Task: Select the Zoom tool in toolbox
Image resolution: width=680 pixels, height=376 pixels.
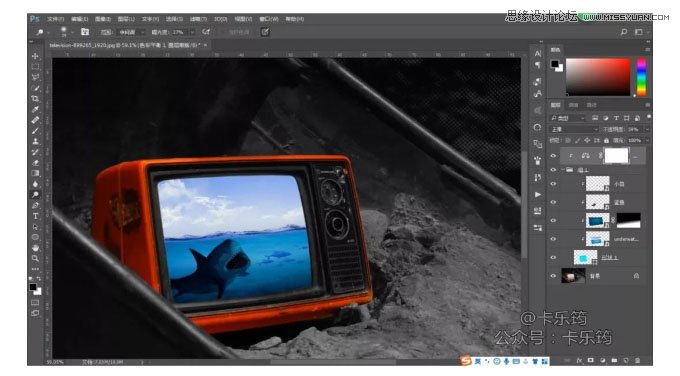Action: coord(35,258)
